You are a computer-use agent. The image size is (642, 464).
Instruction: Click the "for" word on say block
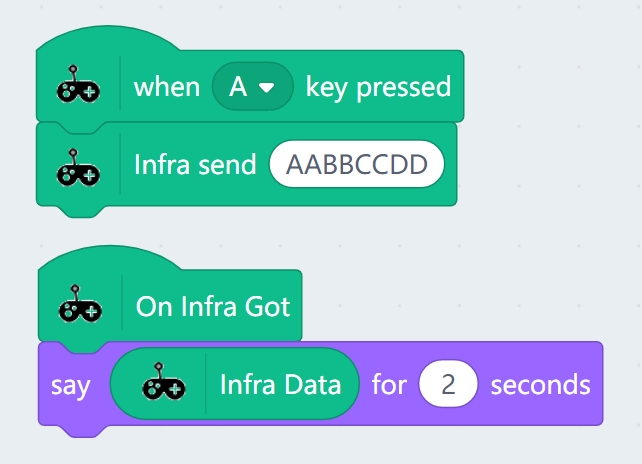coord(389,385)
